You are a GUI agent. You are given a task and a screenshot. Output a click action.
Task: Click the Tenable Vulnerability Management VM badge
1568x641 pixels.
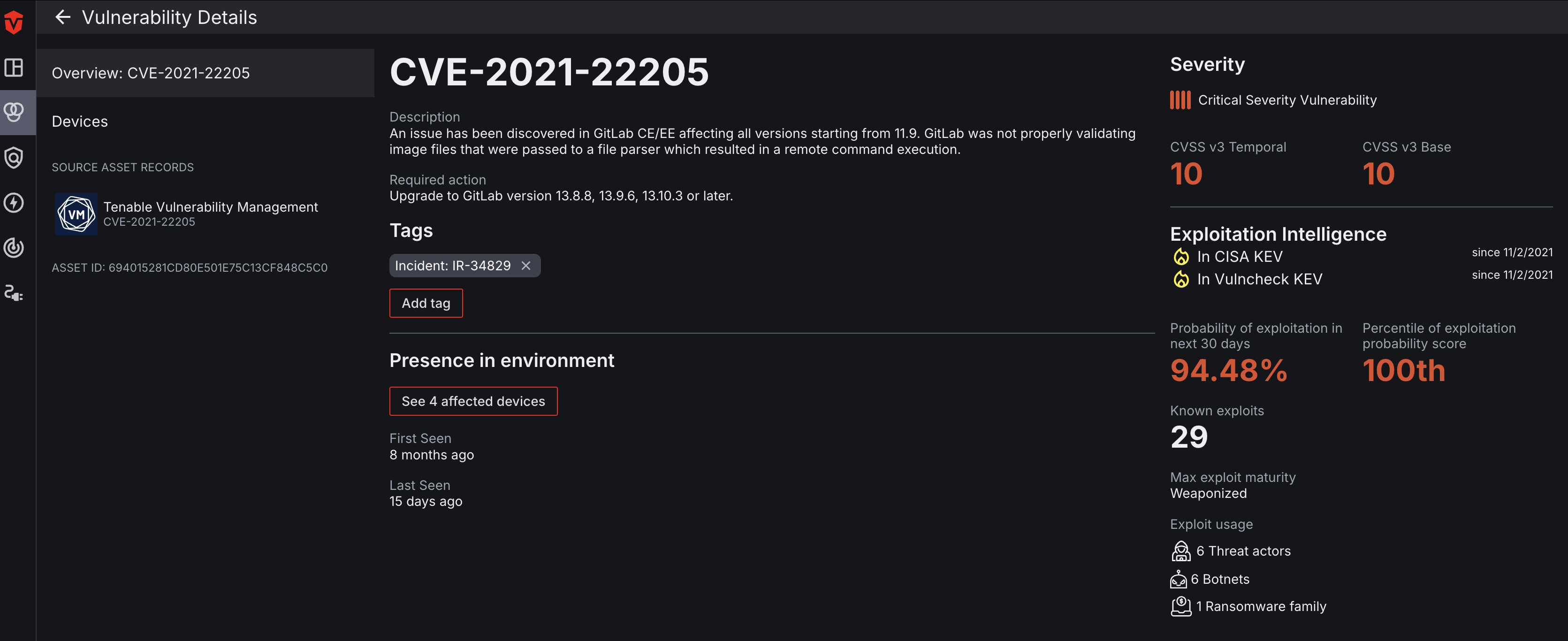click(x=76, y=214)
